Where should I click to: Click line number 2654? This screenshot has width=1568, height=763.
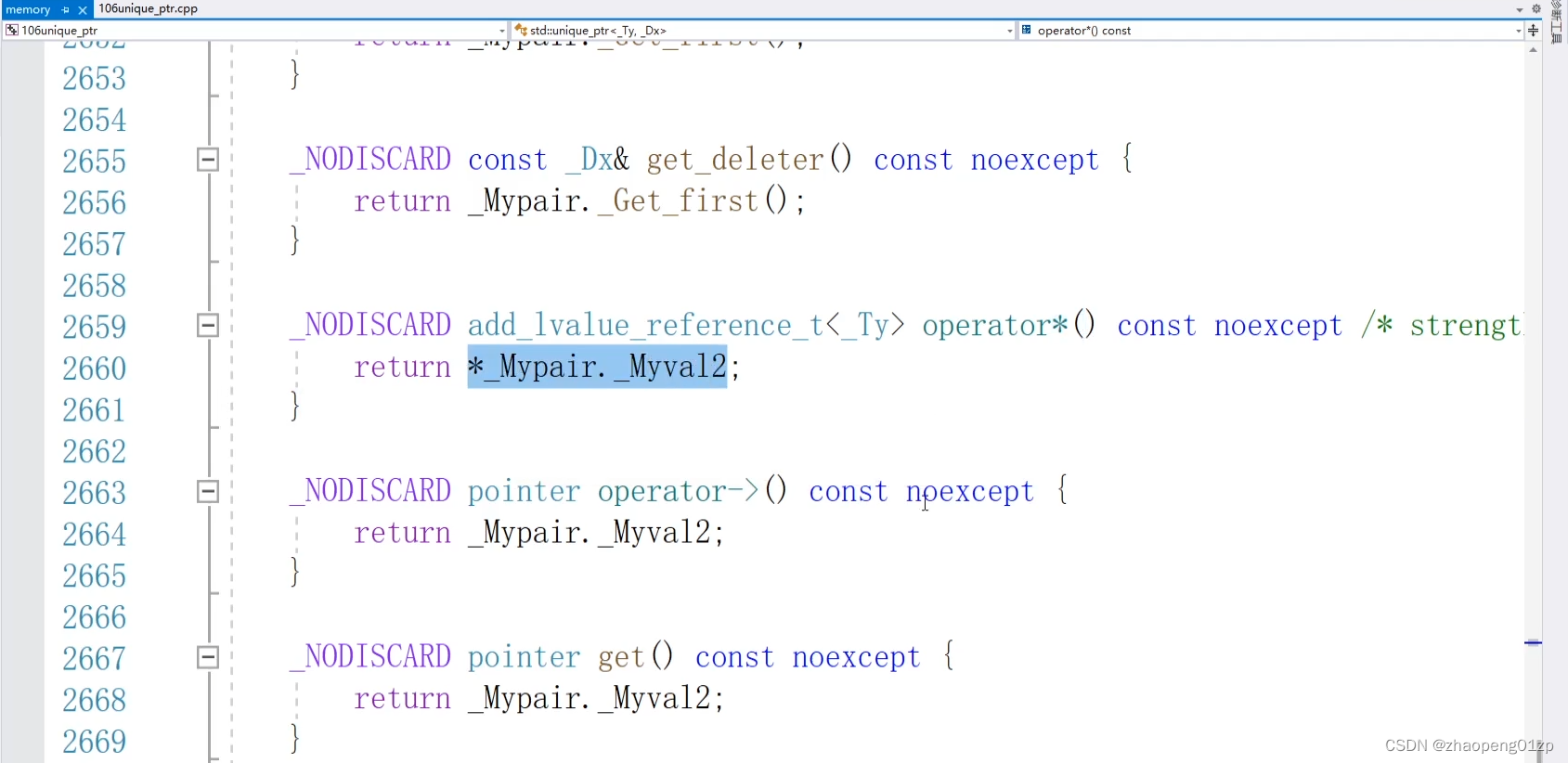tap(95, 121)
